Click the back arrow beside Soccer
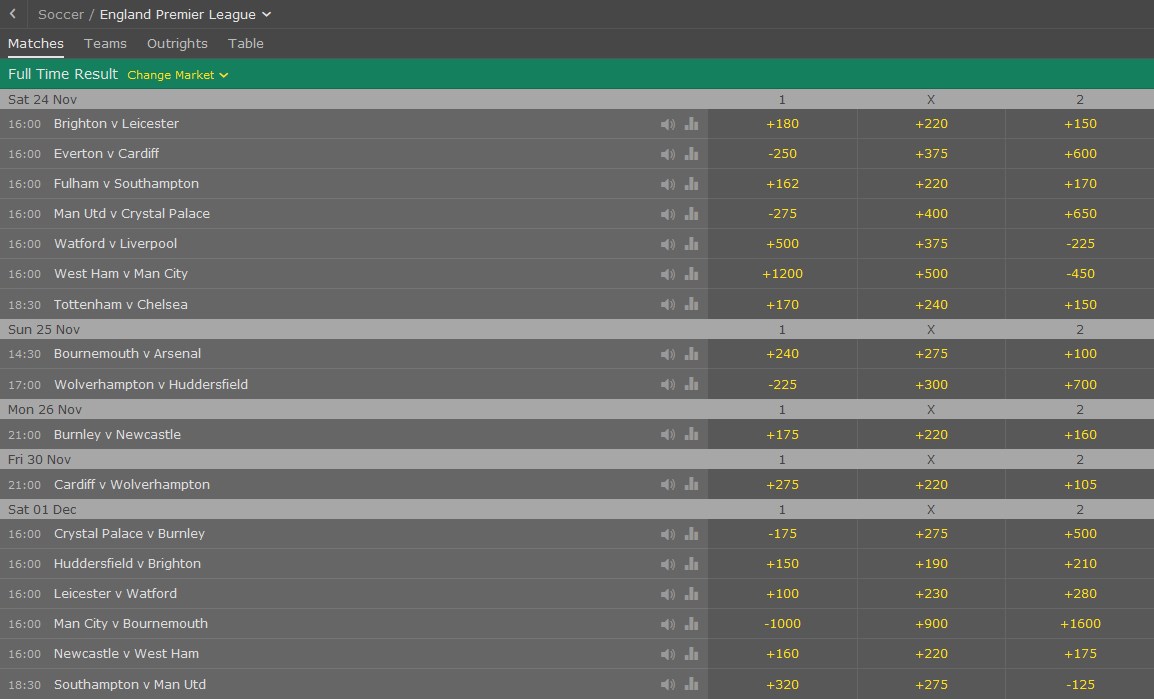The width and height of the screenshot is (1154, 699). tap(13, 14)
